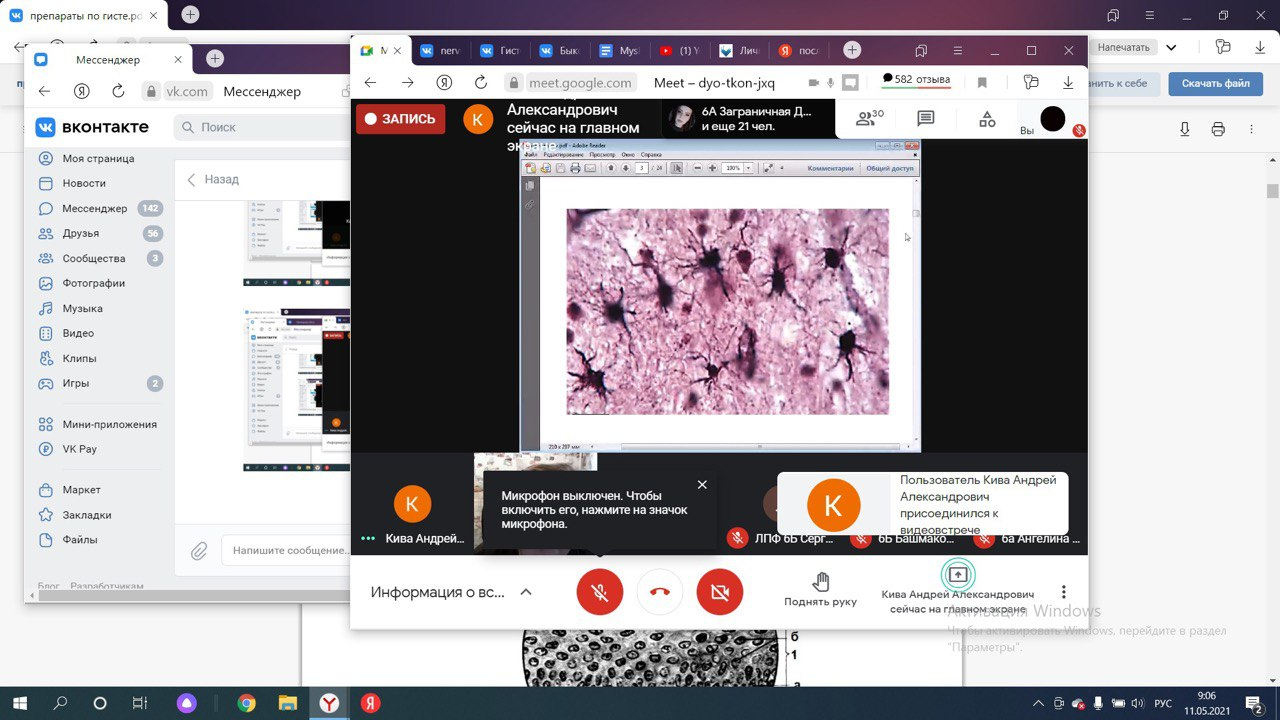Open a new tab in Meet browser window
Screen dimensions: 1280x720
click(852, 50)
